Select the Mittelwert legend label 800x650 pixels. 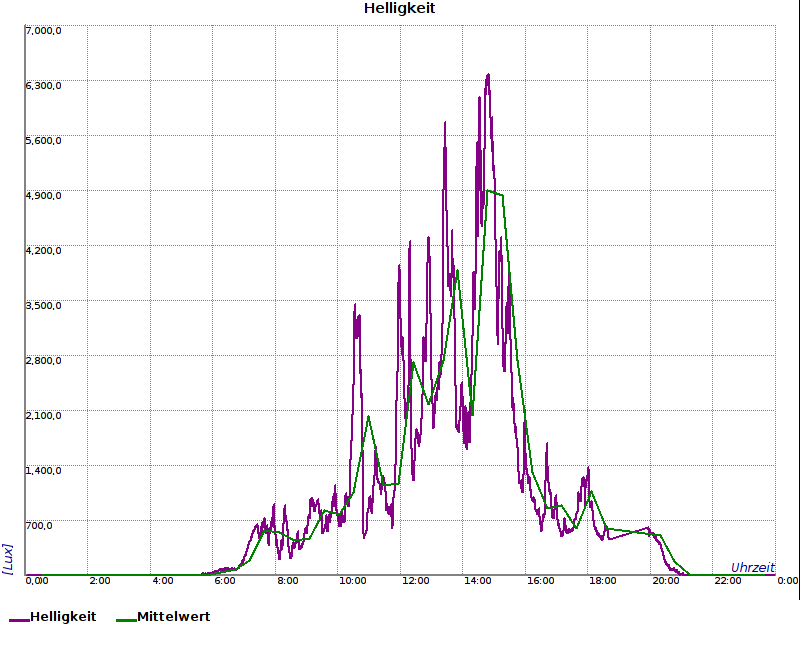[173, 616]
